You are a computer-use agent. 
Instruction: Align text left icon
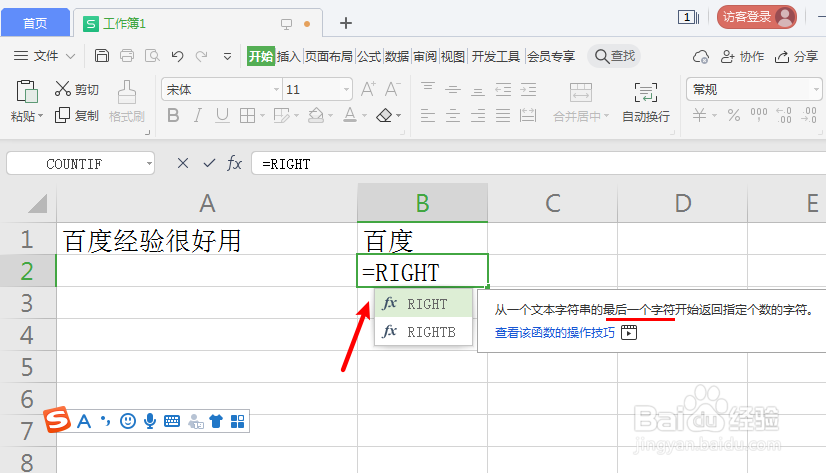(x=428, y=115)
